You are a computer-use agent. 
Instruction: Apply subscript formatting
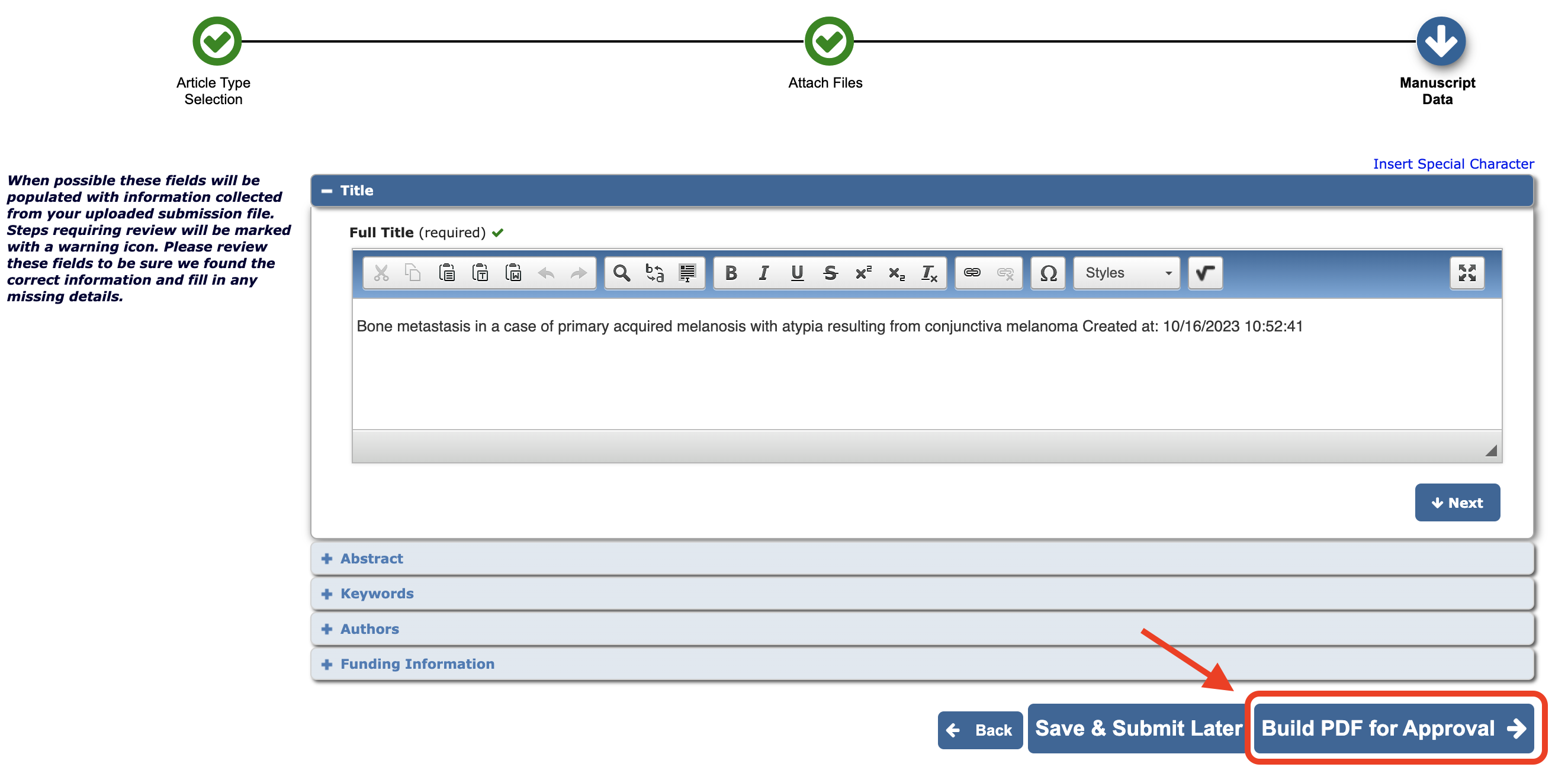[896, 273]
